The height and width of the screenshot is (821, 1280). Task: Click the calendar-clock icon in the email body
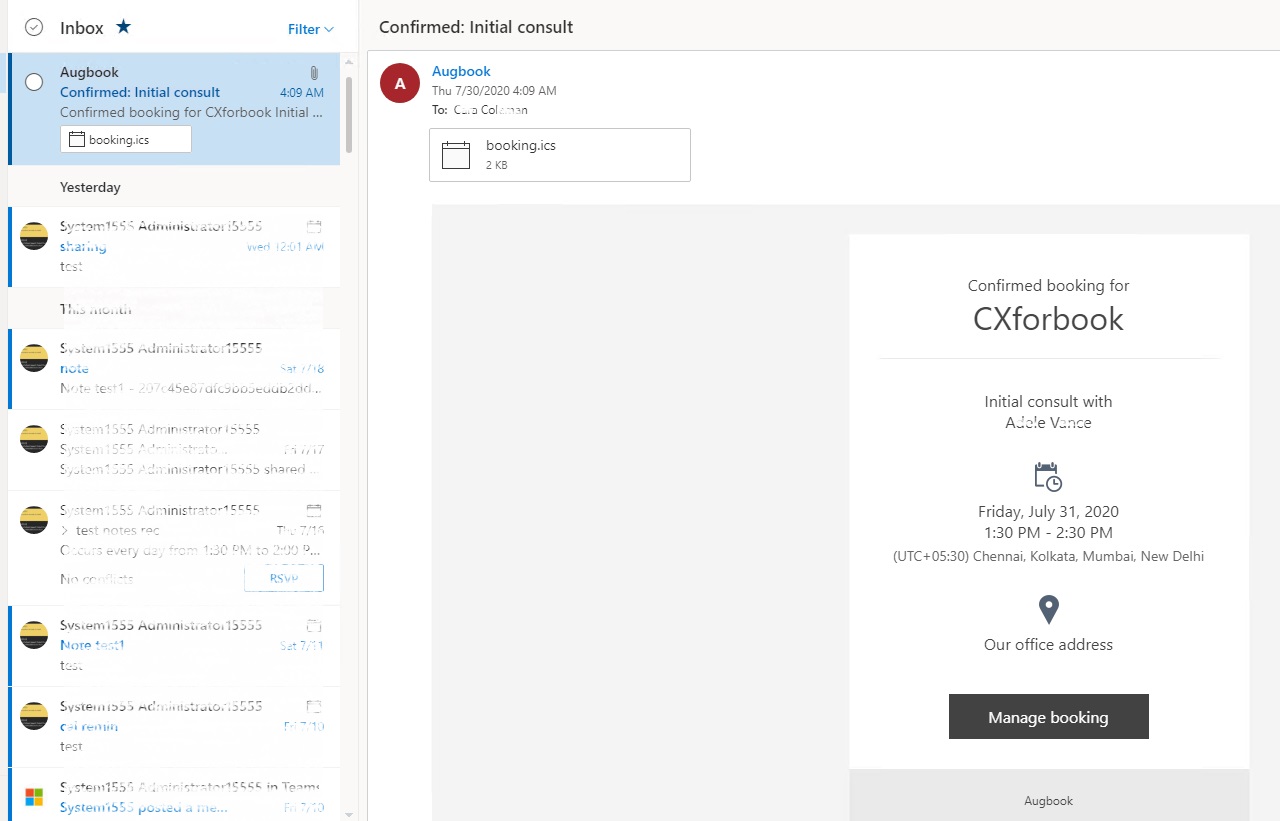1048,476
